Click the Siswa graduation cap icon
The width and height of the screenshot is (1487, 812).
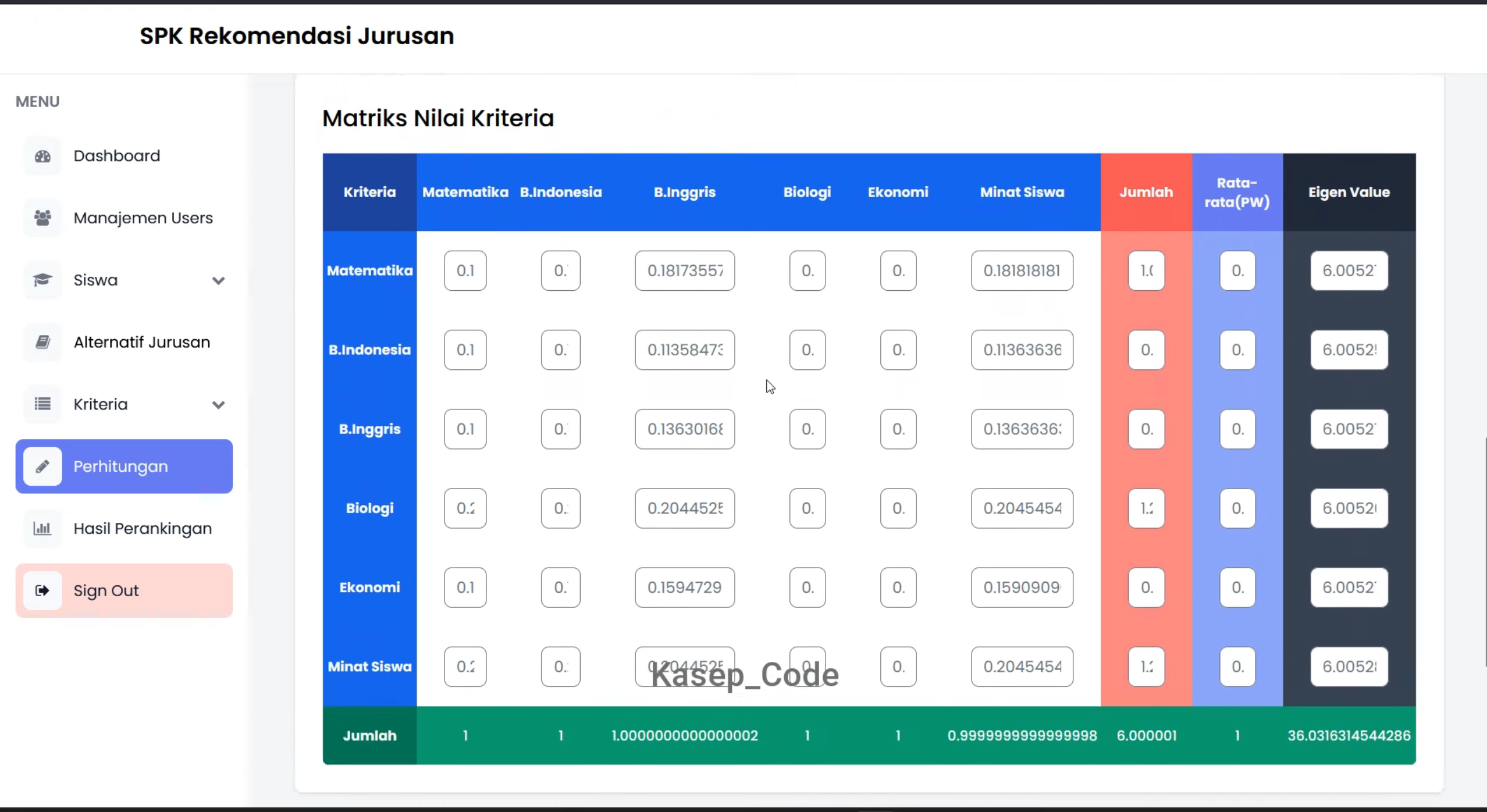[42, 280]
